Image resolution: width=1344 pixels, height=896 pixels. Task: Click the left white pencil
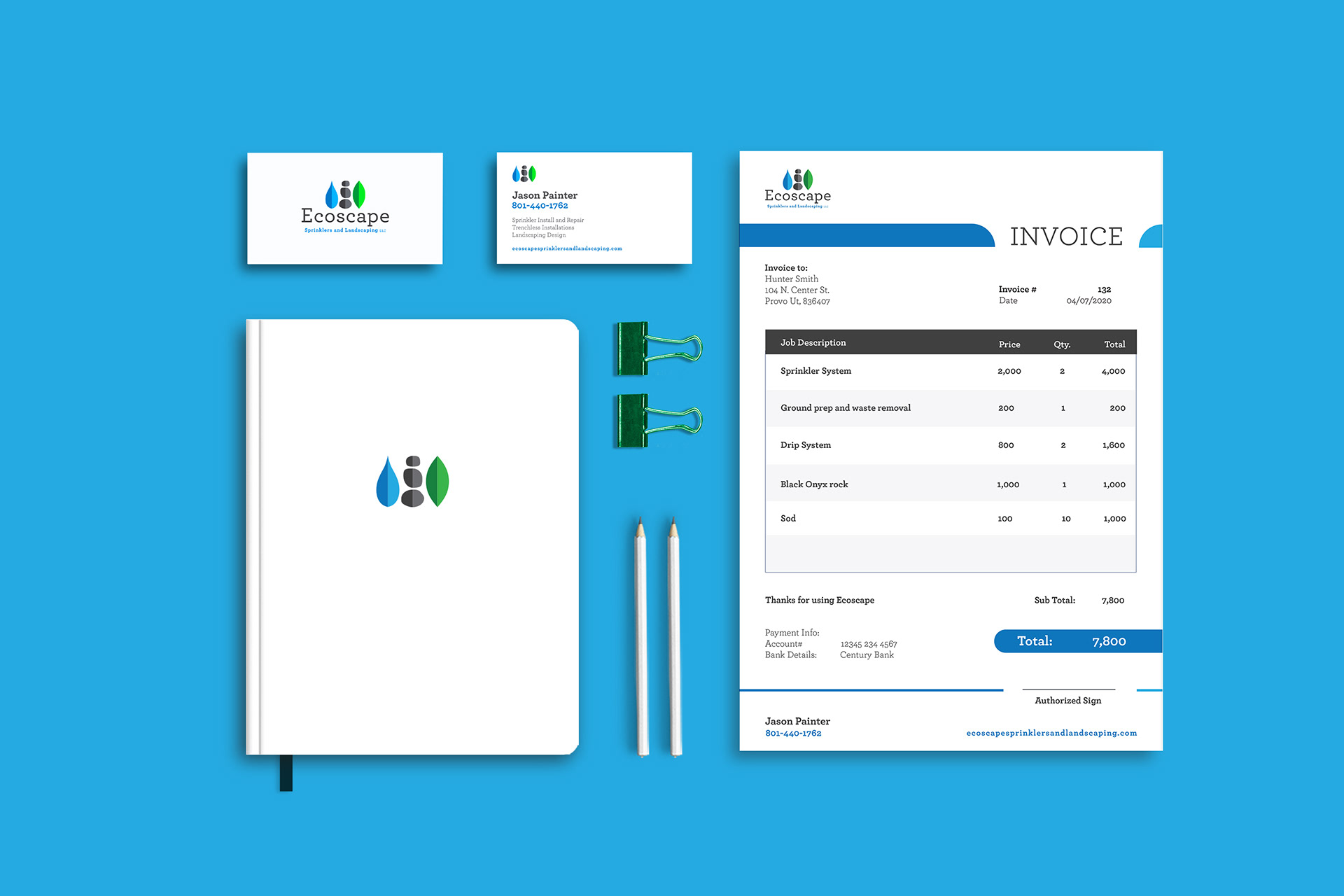pos(641,638)
